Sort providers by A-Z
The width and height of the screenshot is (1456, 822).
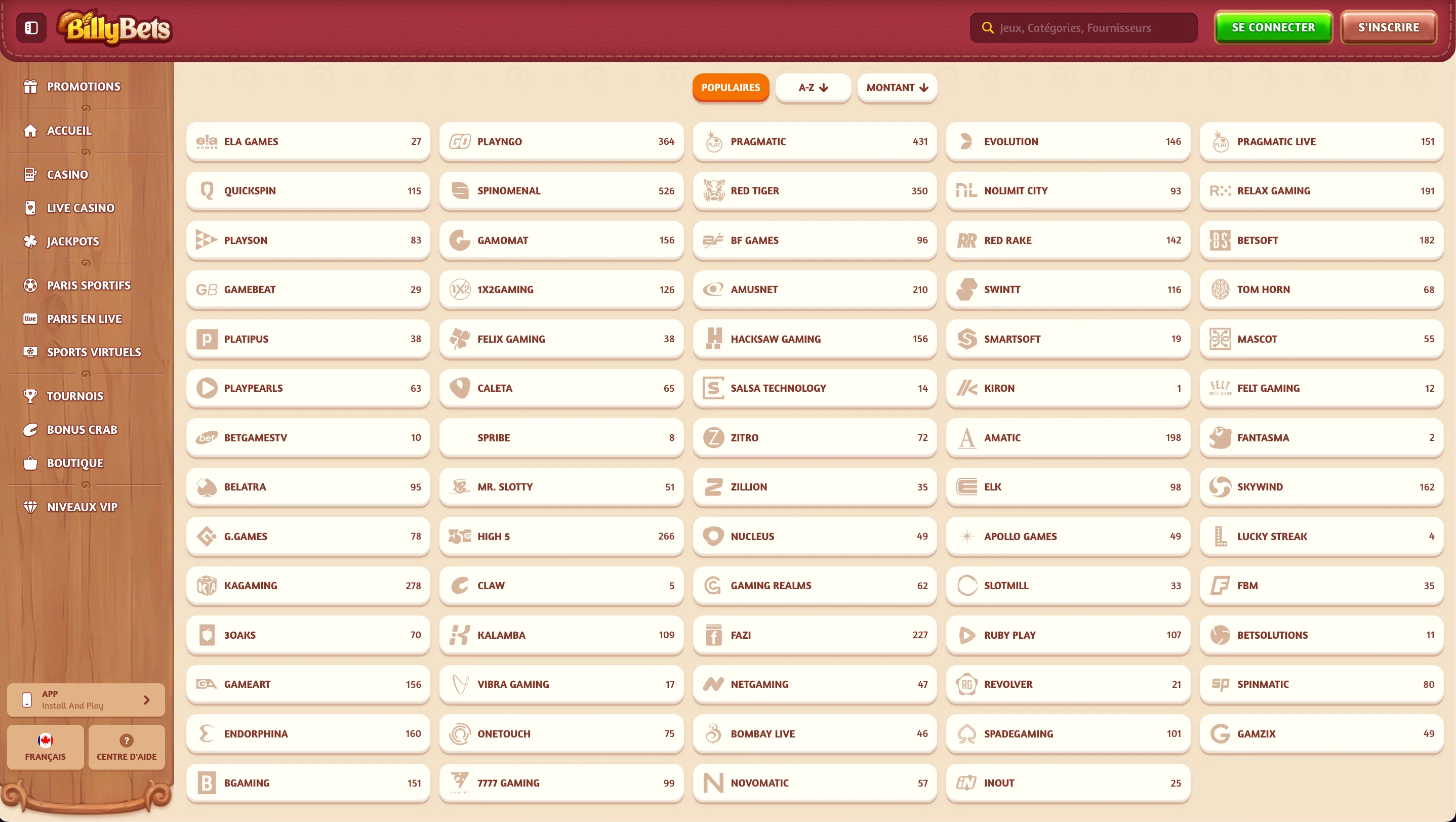pyautogui.click(x=813, y=88)
